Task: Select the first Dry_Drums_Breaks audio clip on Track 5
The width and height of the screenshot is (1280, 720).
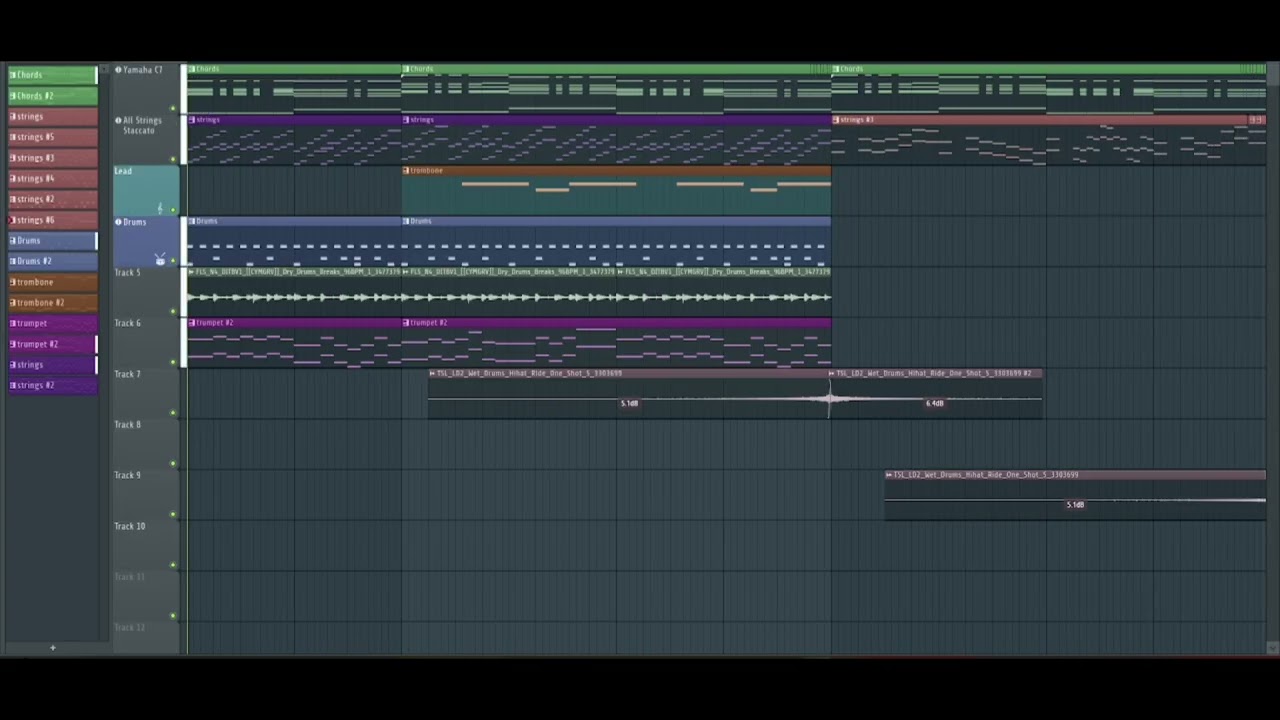Action: (x=294, y=292)
